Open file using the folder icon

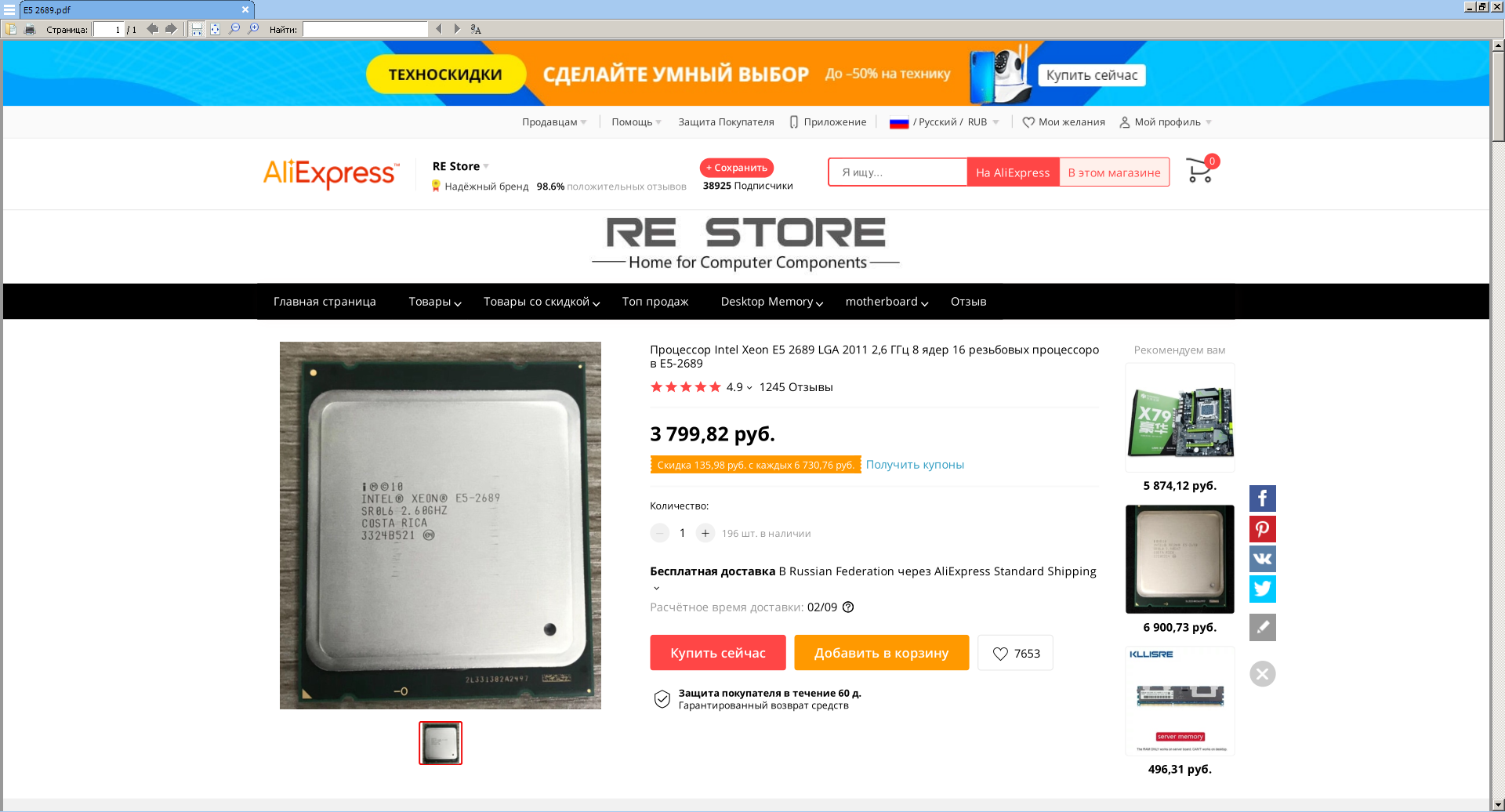point(11,29)
